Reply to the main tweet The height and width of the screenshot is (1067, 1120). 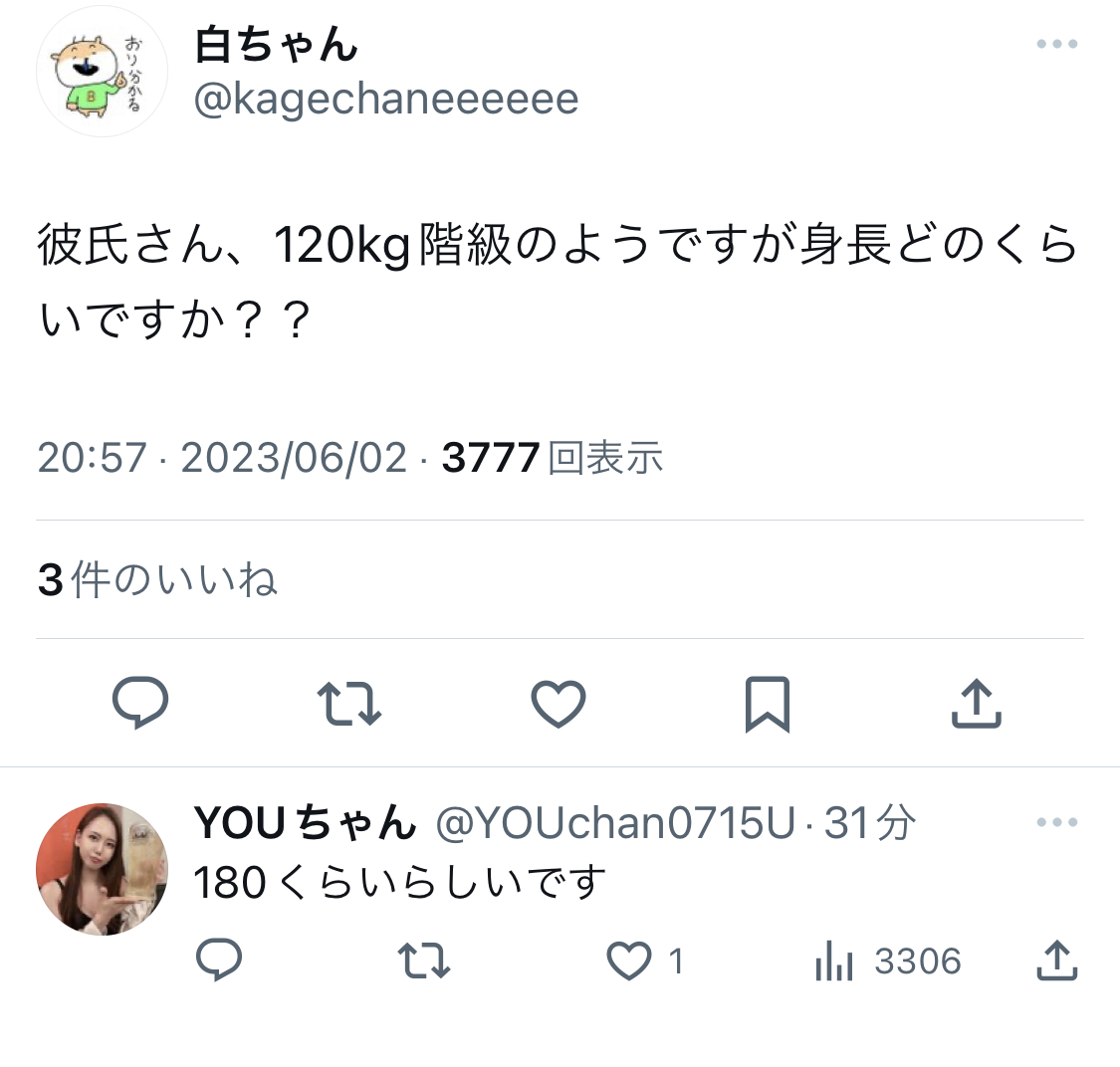pyautogui.click(x=140, y=703)
